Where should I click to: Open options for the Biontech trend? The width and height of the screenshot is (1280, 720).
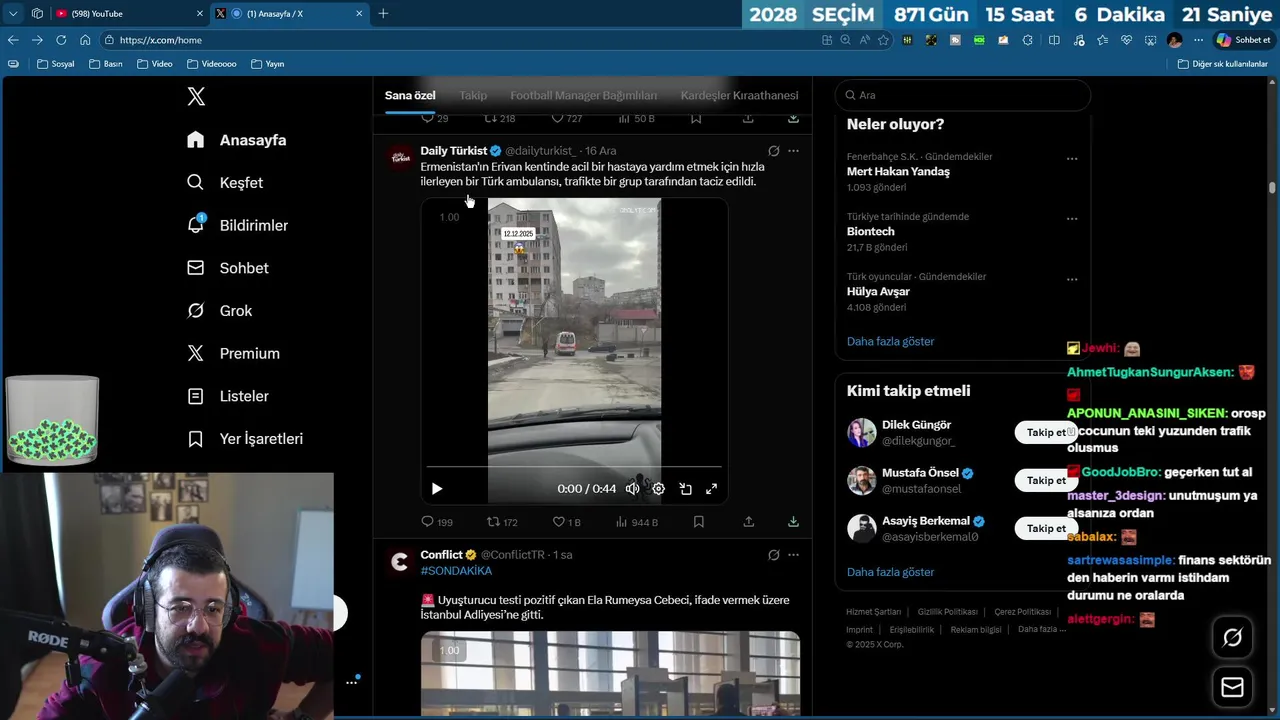coord(1072,219)
